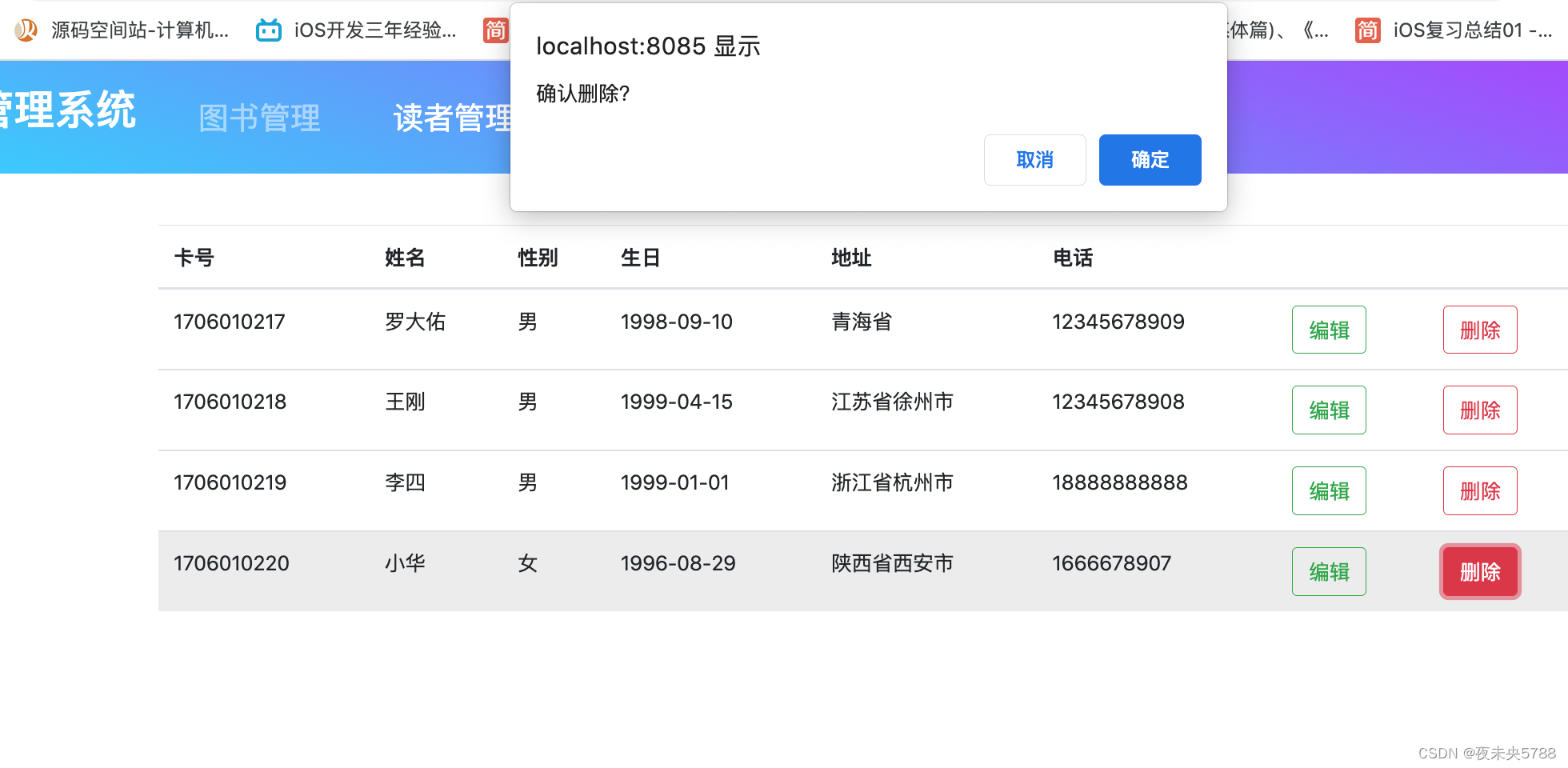Confirm deletion by pressing 确定
The width and height of the screenshot is (1568, 768).
pyautogui.click(x=1150, y=160)
